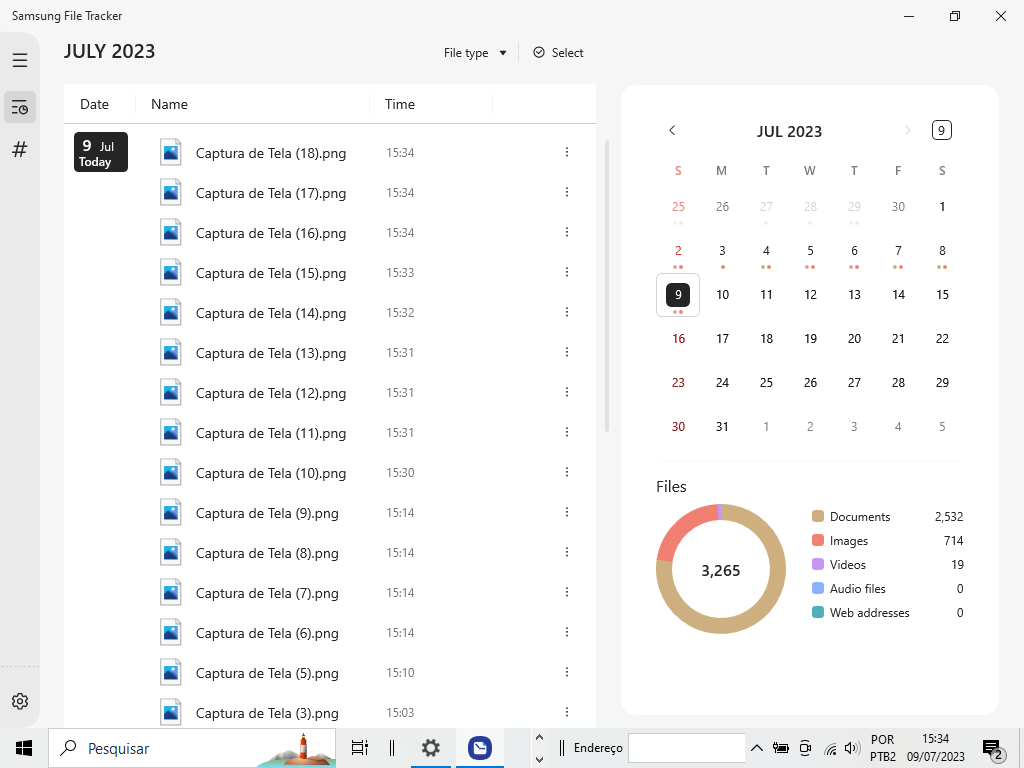This screenshot has width=1024, height=768.
Task: Select July 16 in the calendar
Action: (678, 339)
